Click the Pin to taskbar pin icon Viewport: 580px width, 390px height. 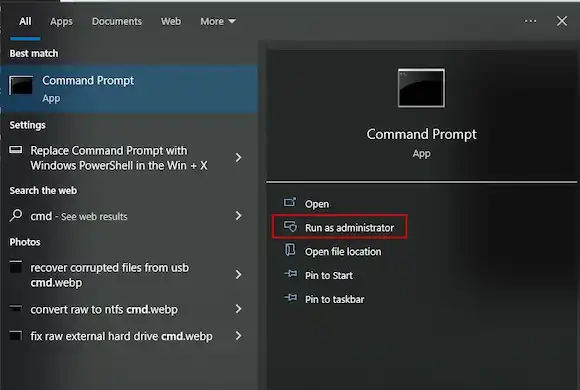click(290, 297)
